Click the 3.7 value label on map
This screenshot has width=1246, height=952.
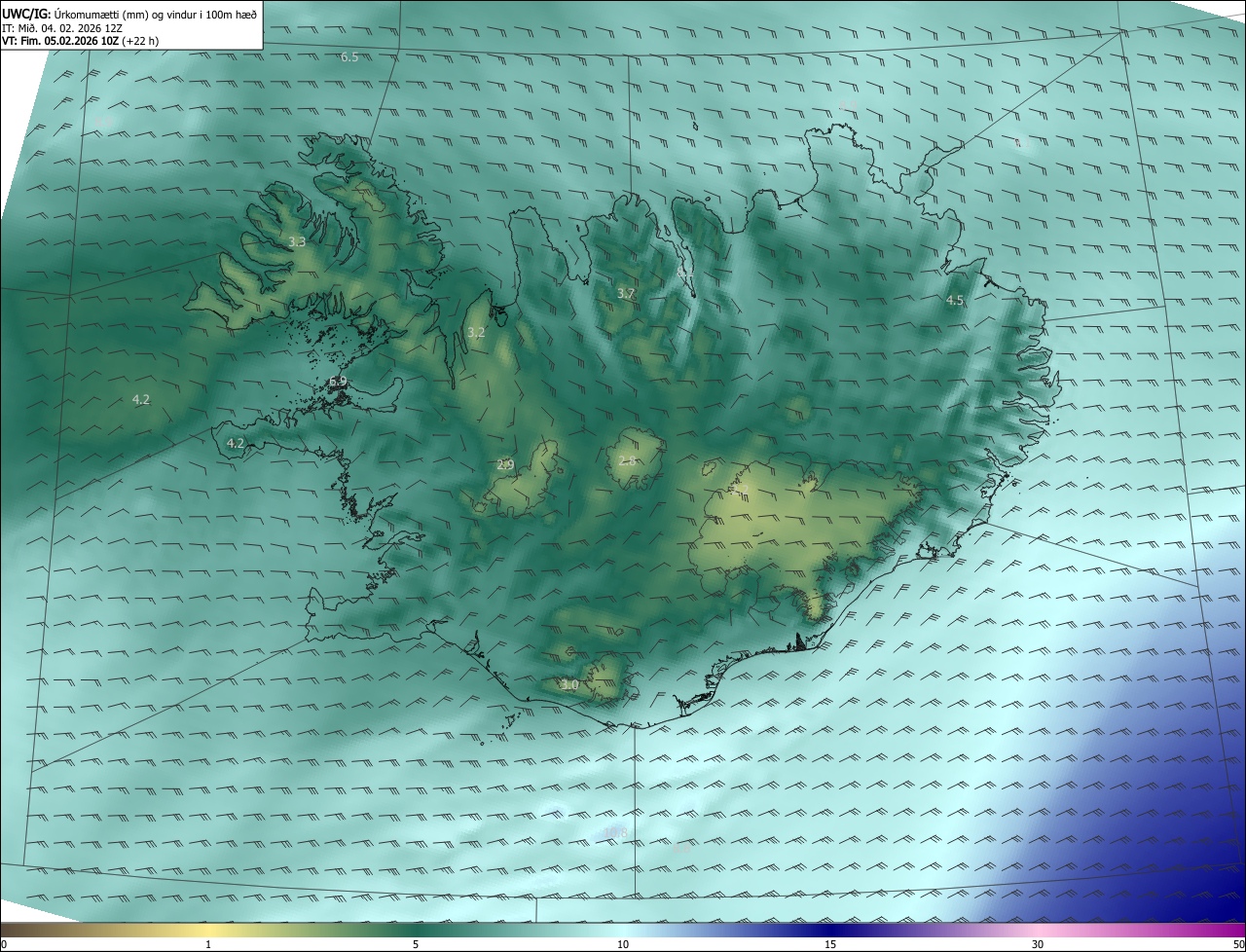[626, 293]
